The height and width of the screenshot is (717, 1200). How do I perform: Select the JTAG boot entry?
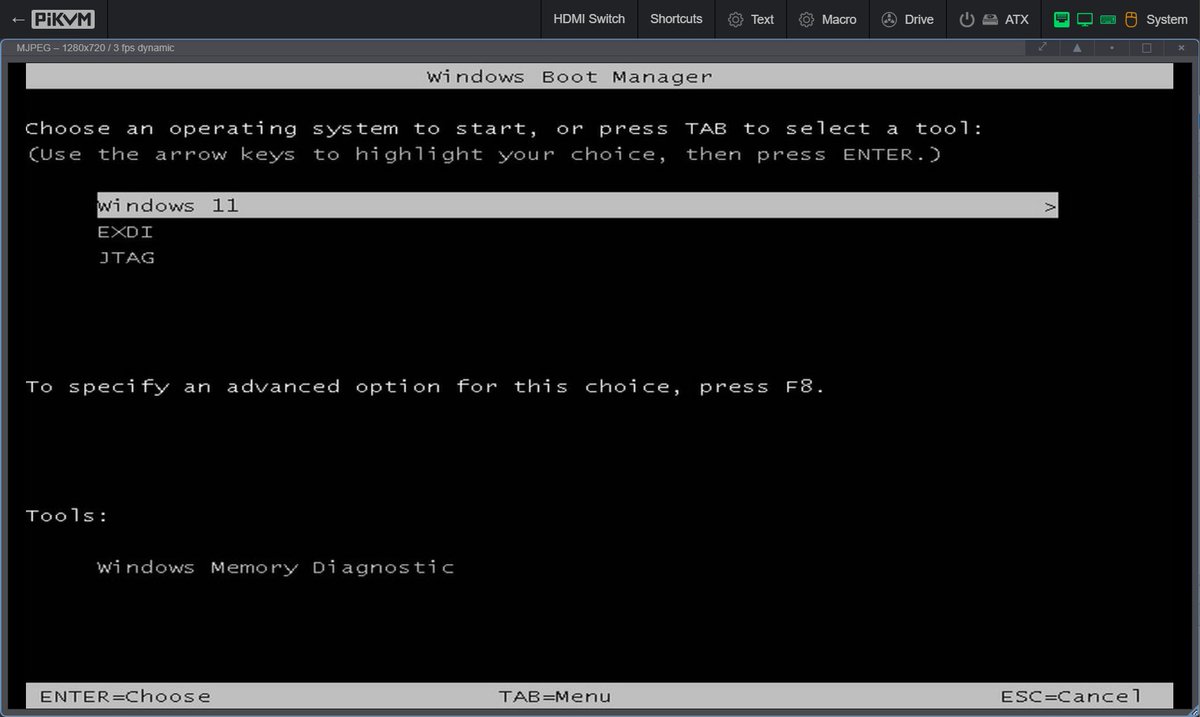point(126,258)
